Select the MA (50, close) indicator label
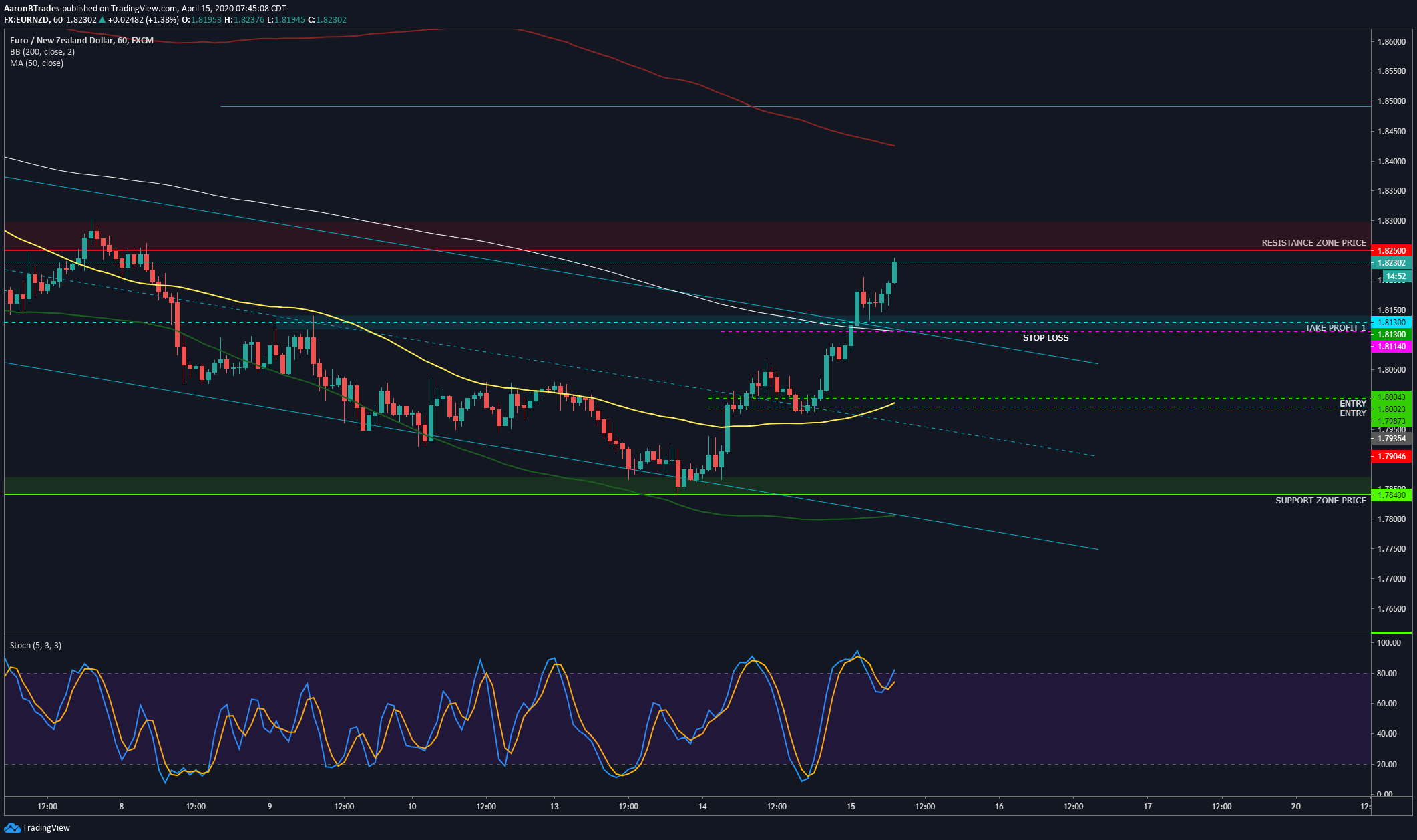 tap(37, 63)
